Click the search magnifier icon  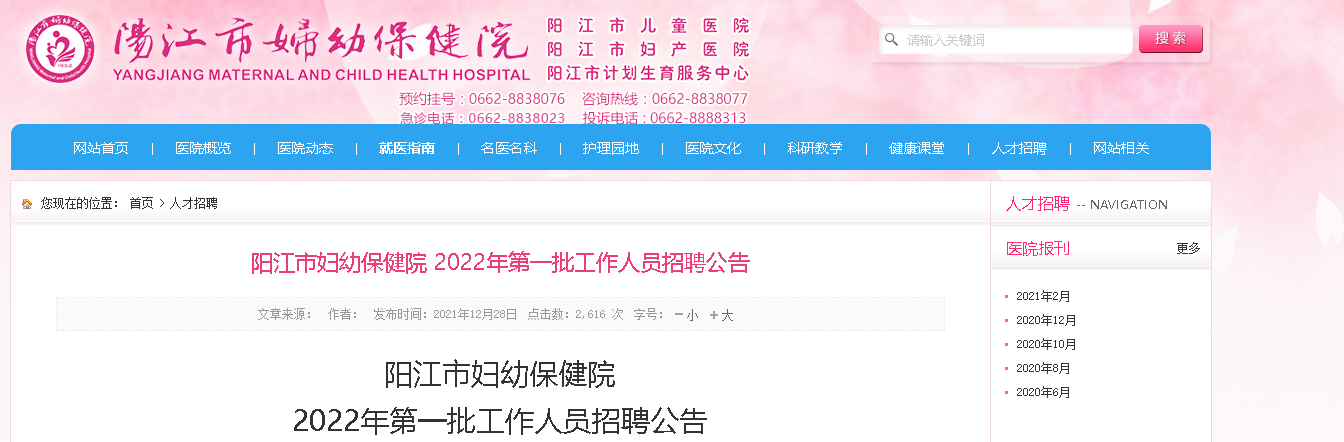point(891,40)
